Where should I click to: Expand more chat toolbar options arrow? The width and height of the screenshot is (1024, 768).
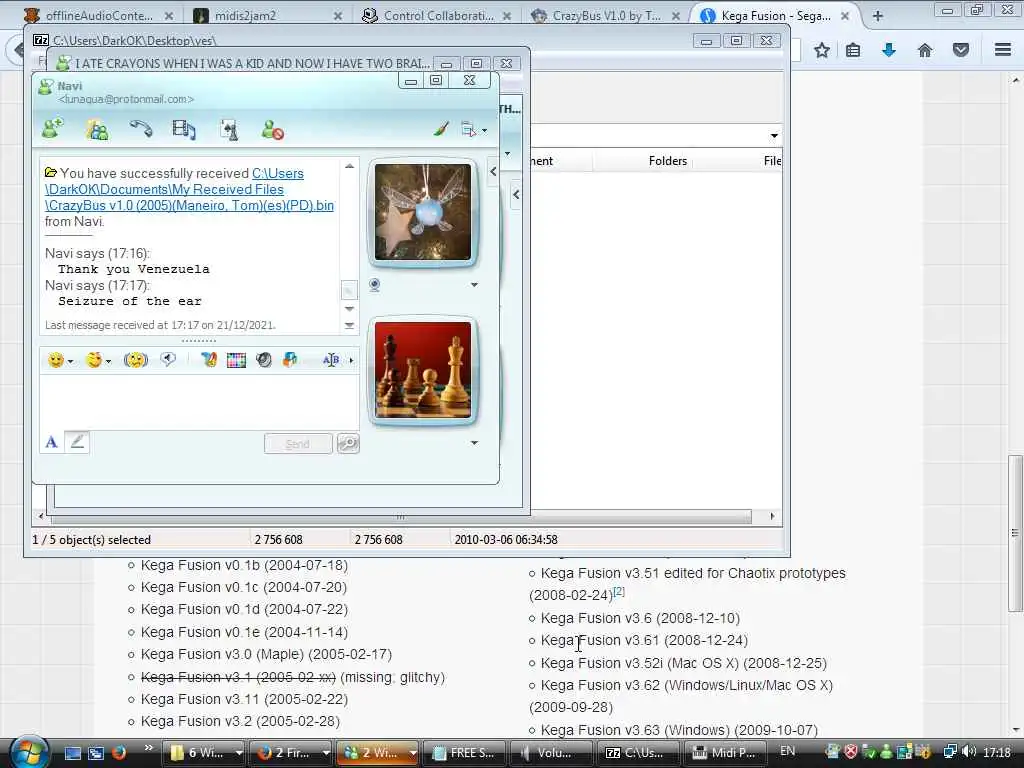(351, 360)
